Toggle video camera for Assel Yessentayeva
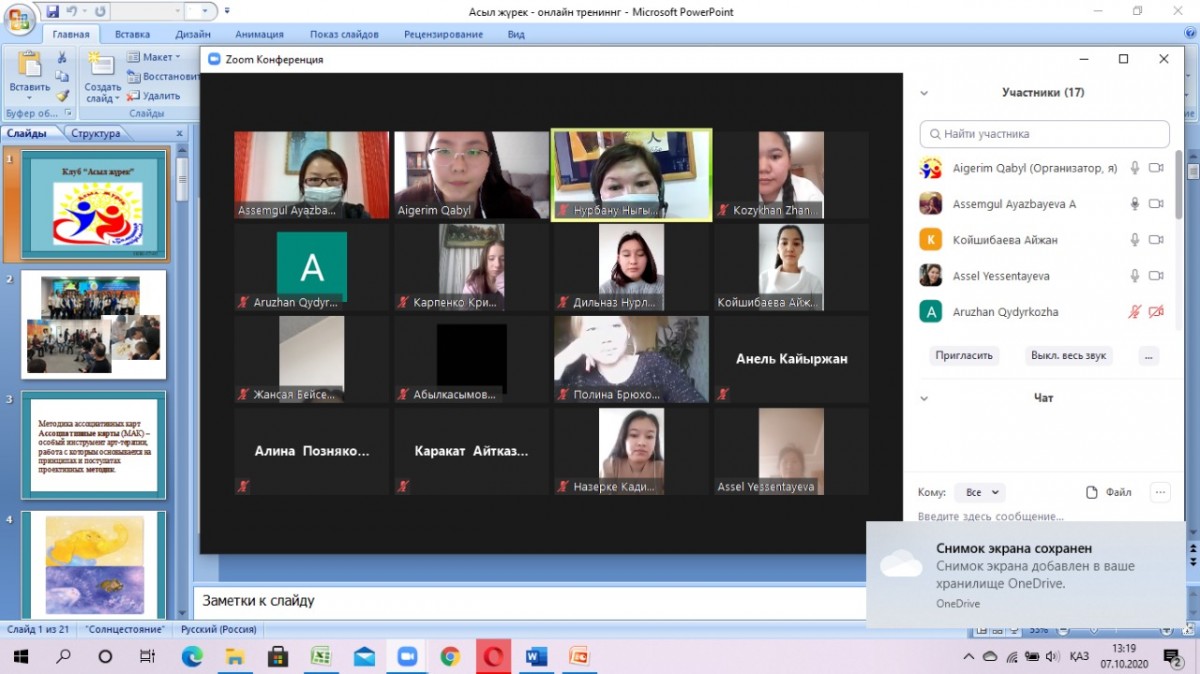Image resolution: width=1200 pixels, height=674 pixels. tap(1156, 276)
